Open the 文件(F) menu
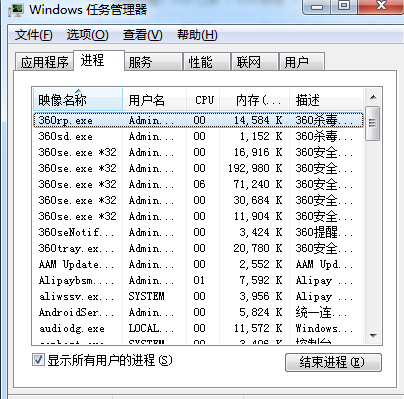 pyautogui.click(x=34, y=35)
